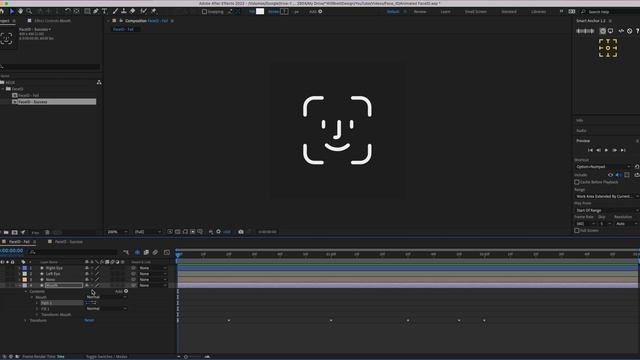640x360 pixels.
Task: Open the viewer magnification 200% dropdown
Action: point(118,232)
